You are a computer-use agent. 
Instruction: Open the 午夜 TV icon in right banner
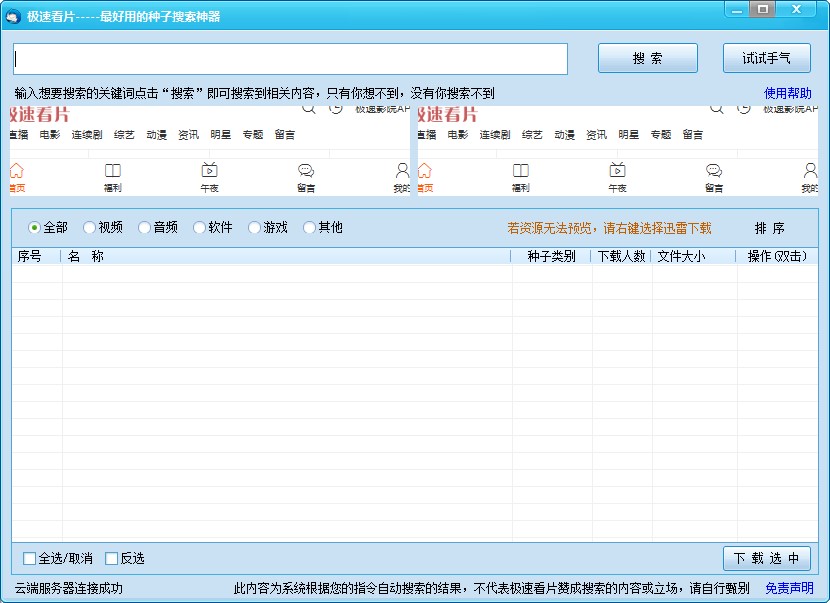(x=617, y=171)
